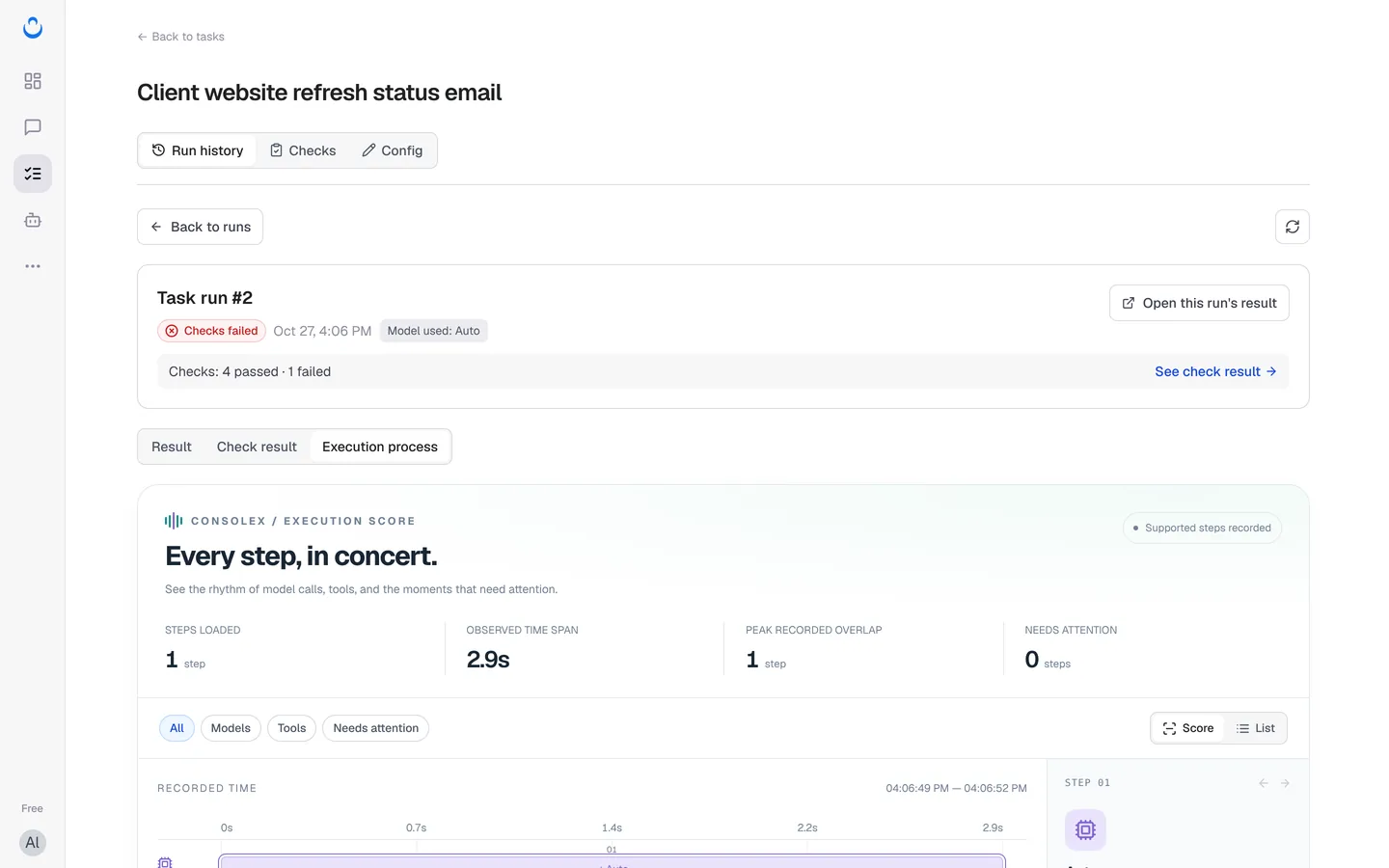Click the Task run #2 heading
The height and width of the screenshot is (868, 1389).
[x=204, y=298]
